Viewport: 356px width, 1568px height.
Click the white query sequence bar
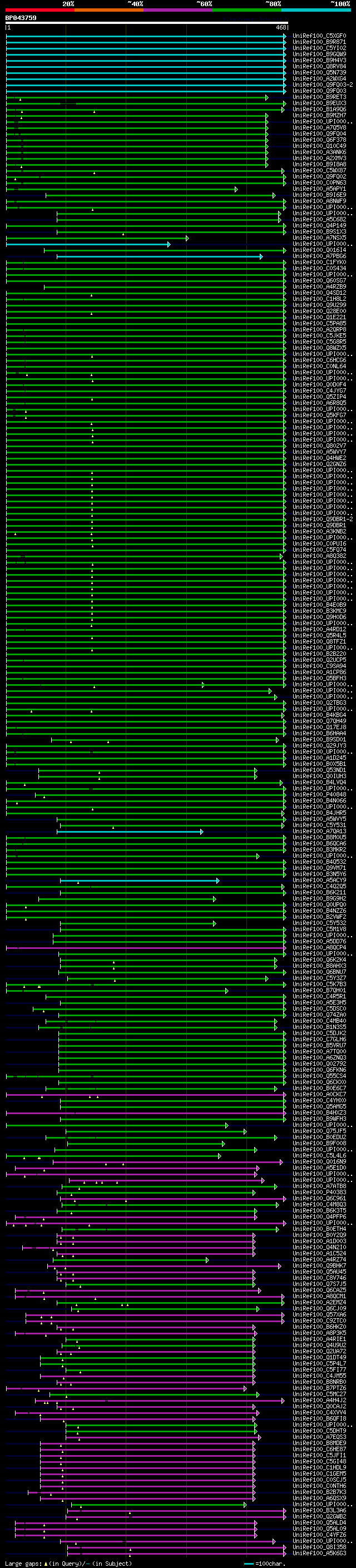click(147, 23)
